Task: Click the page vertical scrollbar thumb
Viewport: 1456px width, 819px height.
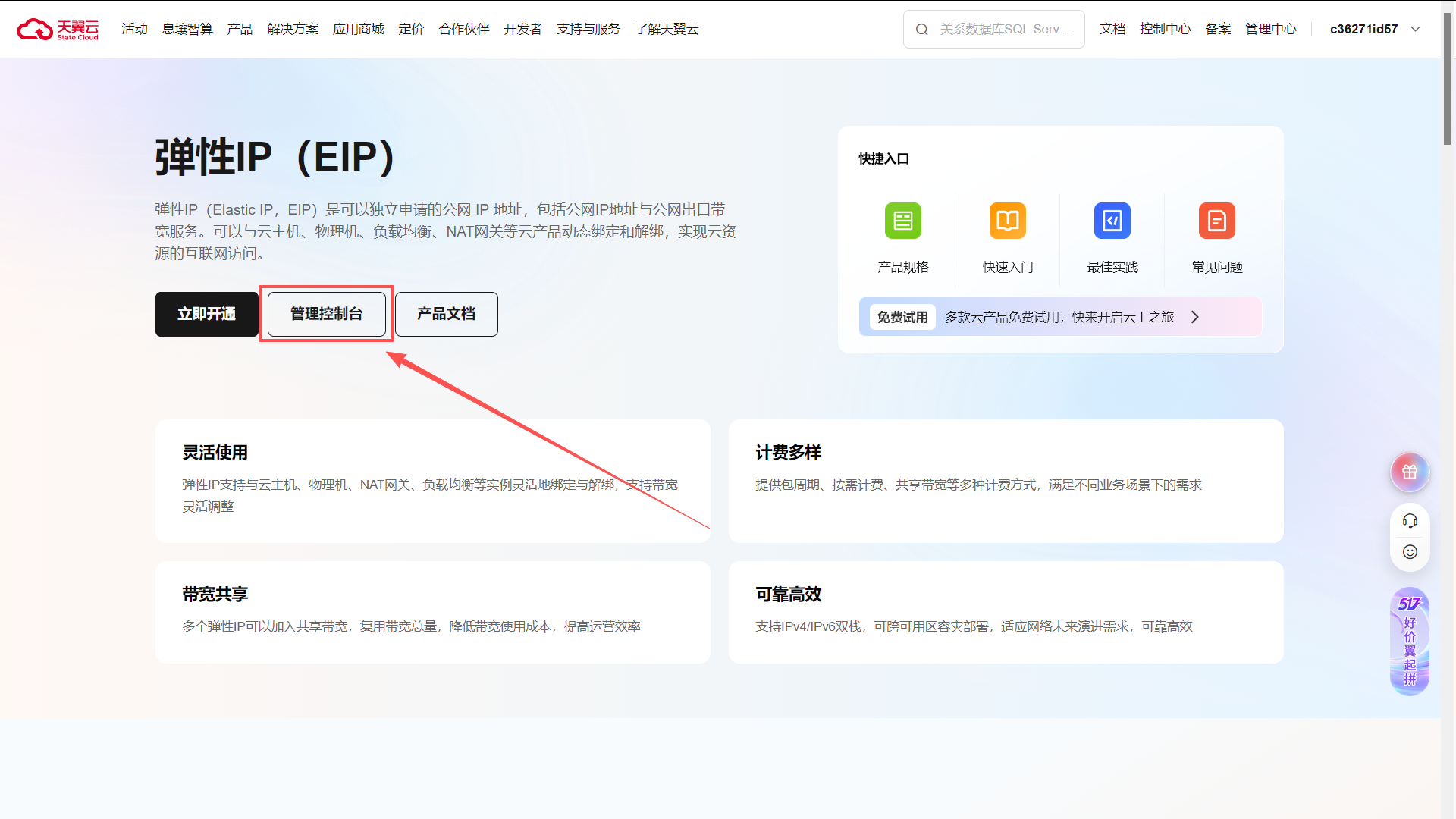Action: (x=1448, y=80)
